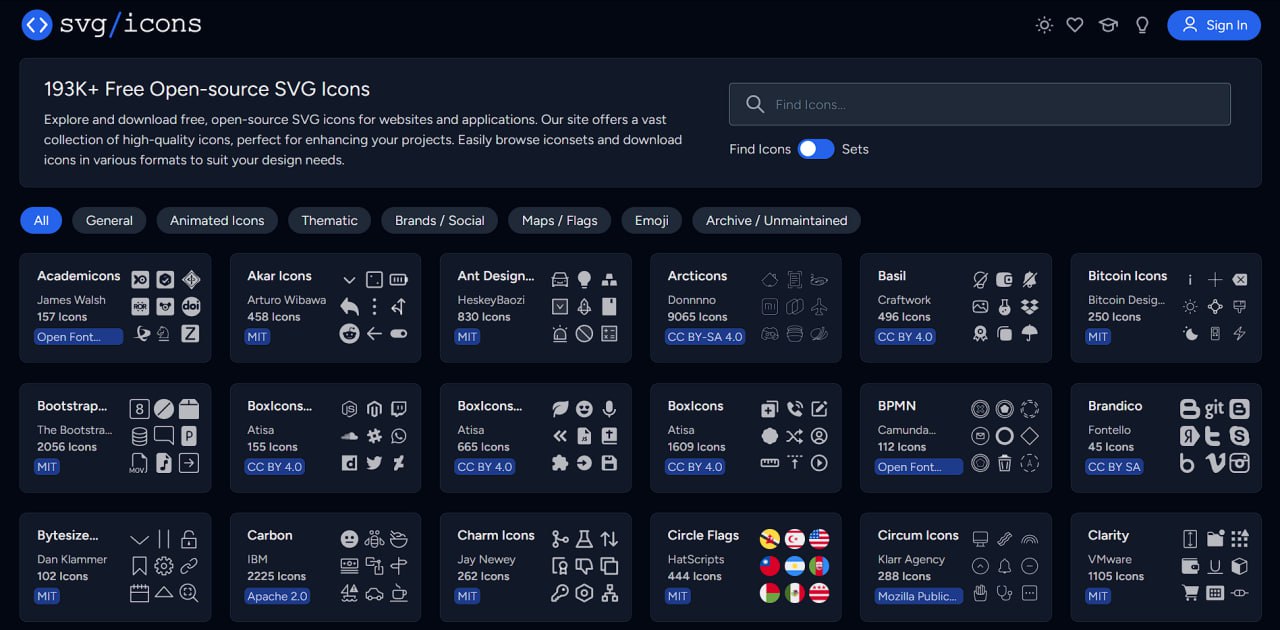The height and width of the screenshot is (630, 1280).
Task: Select the Skype icon in the Brandico card
Action: pyautogui.click(x=1240, y=436)
